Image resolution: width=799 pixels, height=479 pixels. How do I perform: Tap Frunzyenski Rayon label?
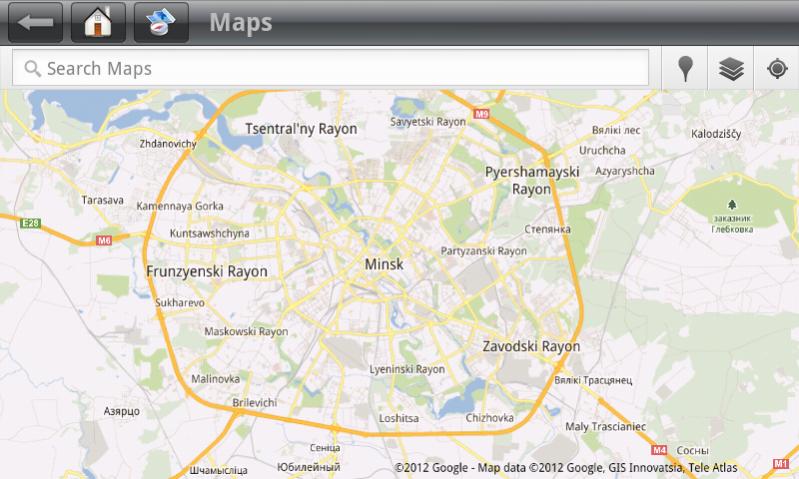pos(207,272)
